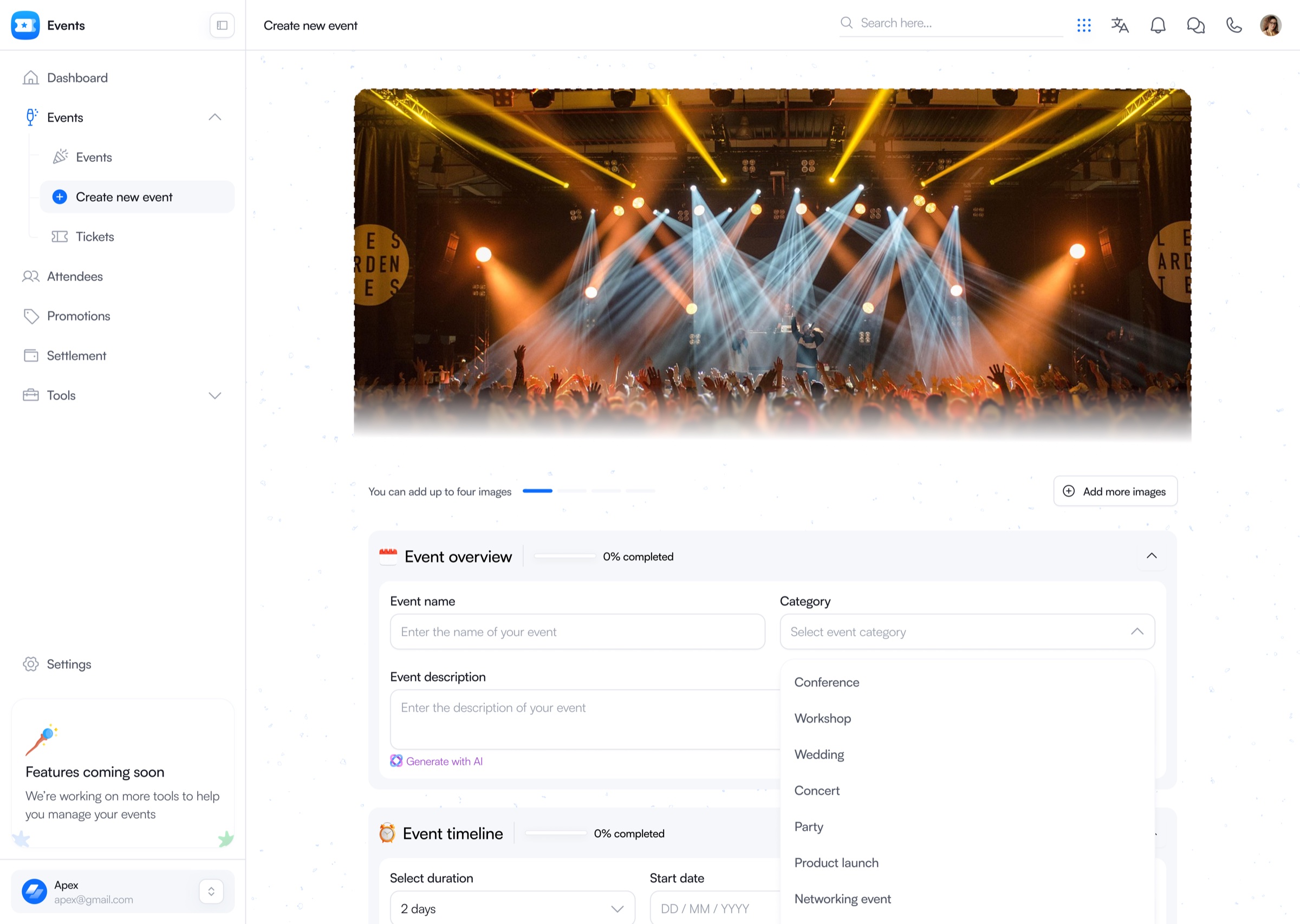Click the Generate with AI sparkle icon
The width and height of the screenshot is (1300, 924).
[396, 761]
